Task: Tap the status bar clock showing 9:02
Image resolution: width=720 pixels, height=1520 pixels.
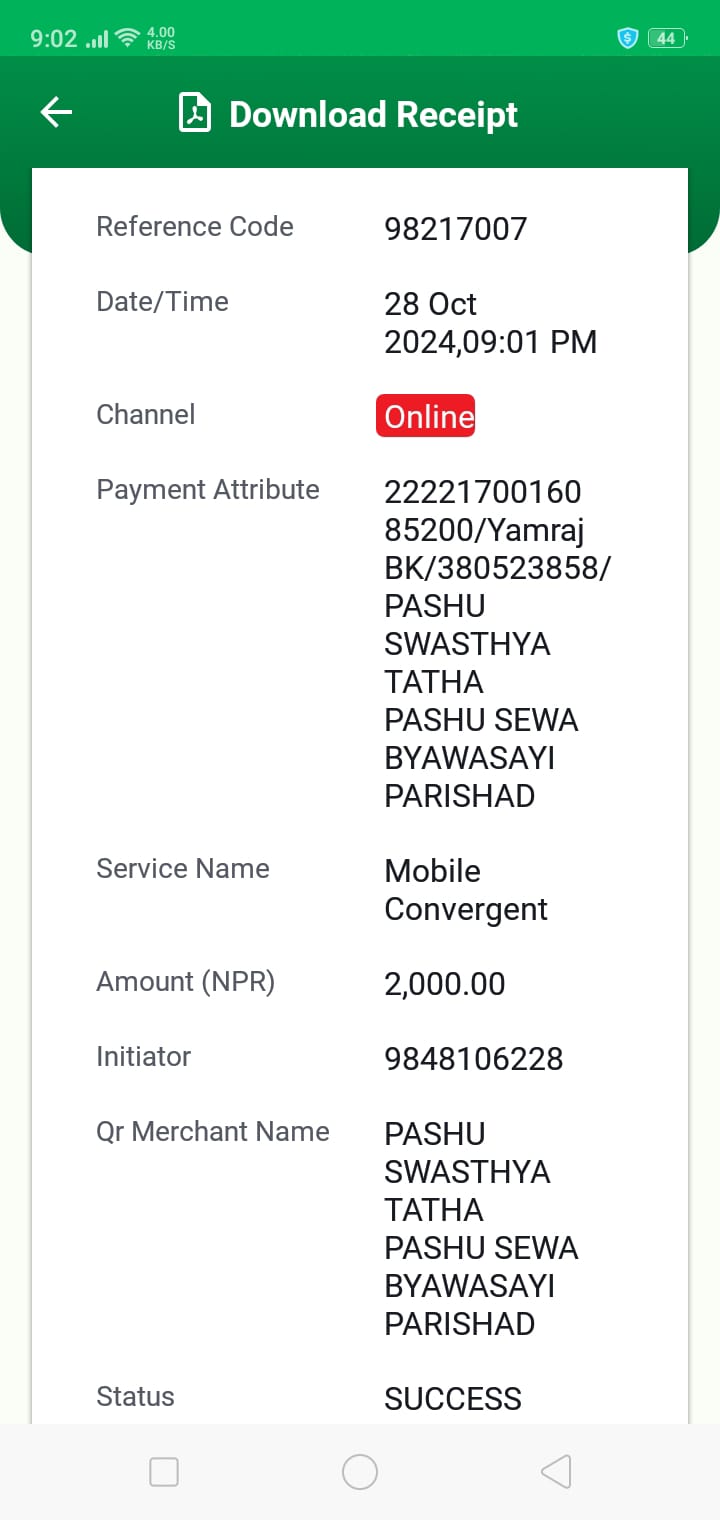Action: coord(53,38)
